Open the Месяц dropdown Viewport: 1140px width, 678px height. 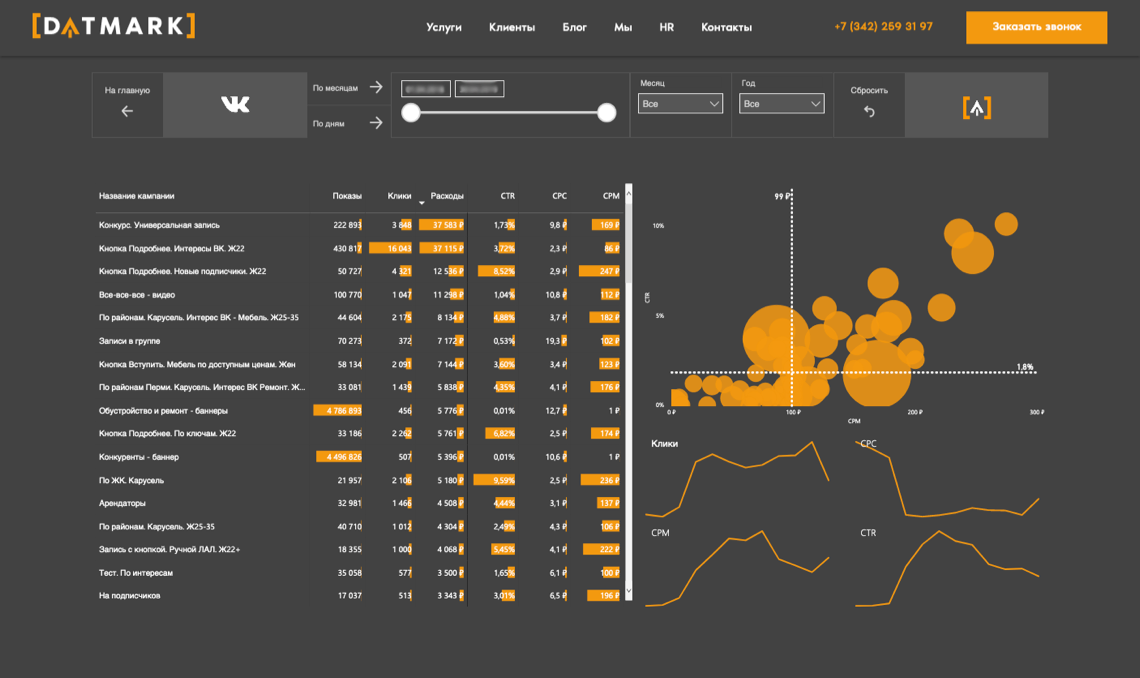tap(681, 104)
